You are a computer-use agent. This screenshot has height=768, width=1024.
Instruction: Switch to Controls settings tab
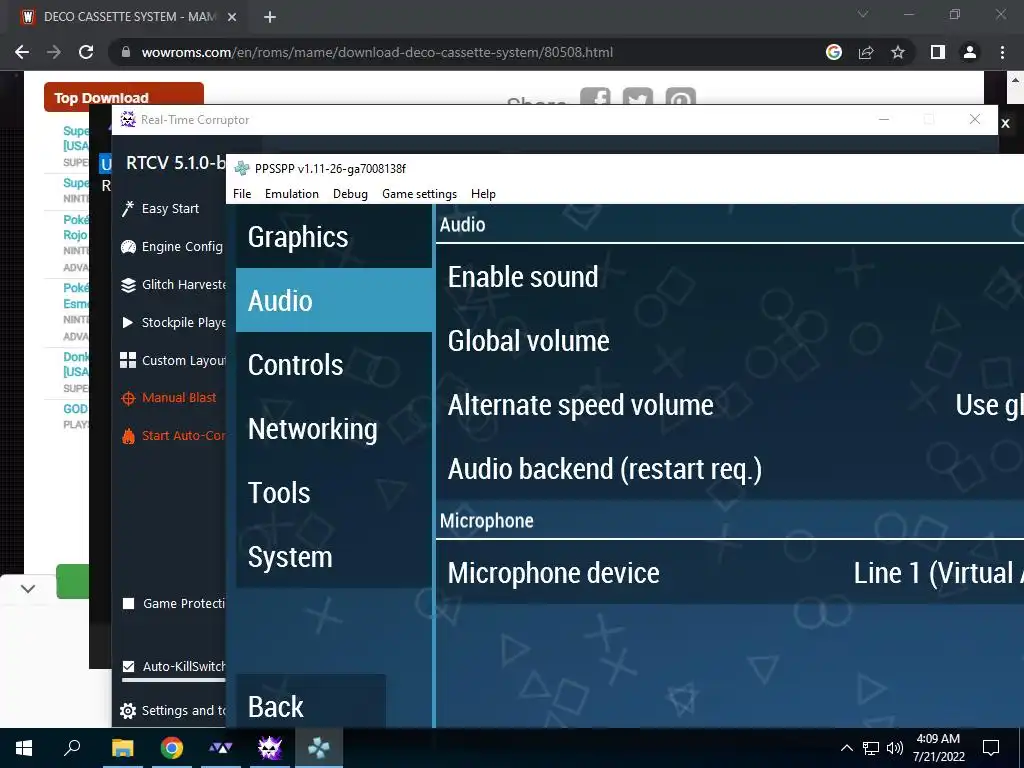(x=334, y=364)
